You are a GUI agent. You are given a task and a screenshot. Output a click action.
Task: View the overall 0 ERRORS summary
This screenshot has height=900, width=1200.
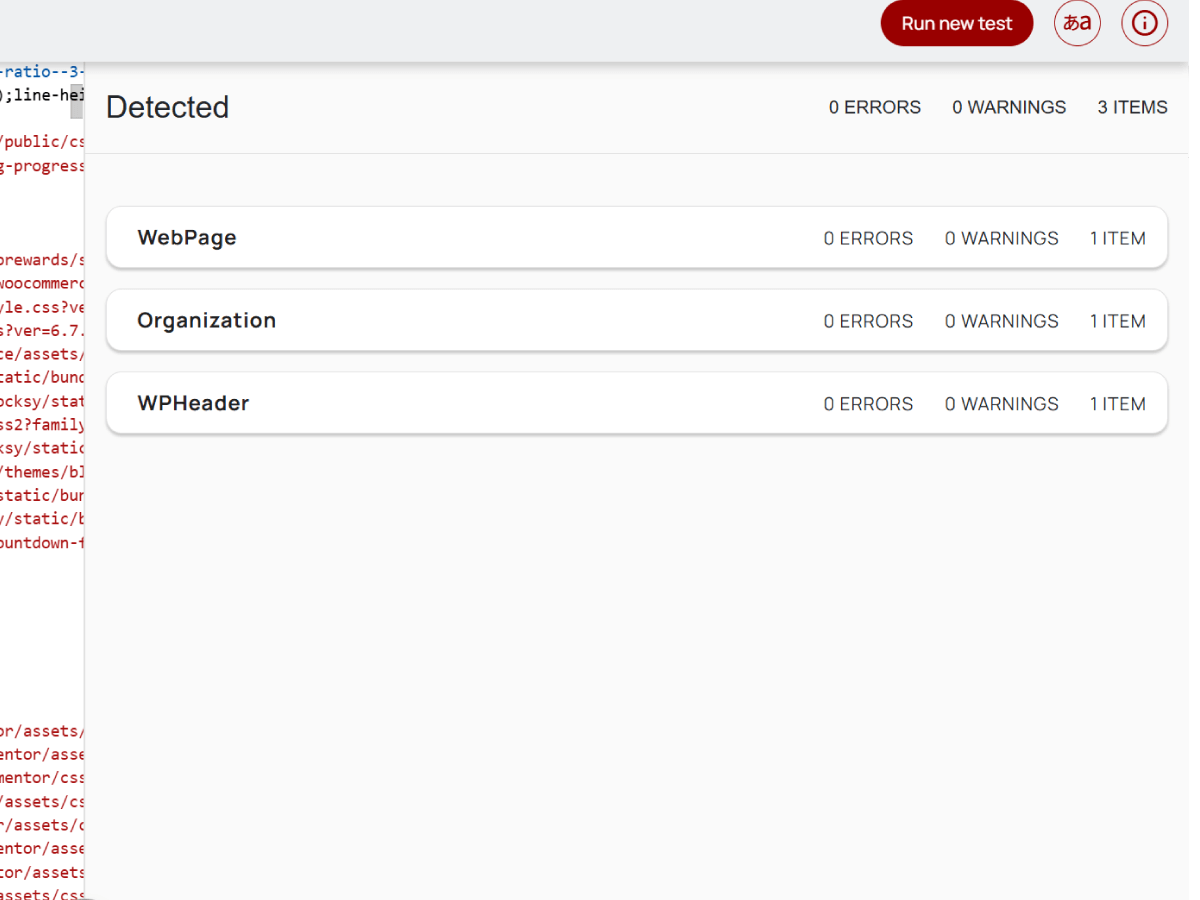[874, 107]
